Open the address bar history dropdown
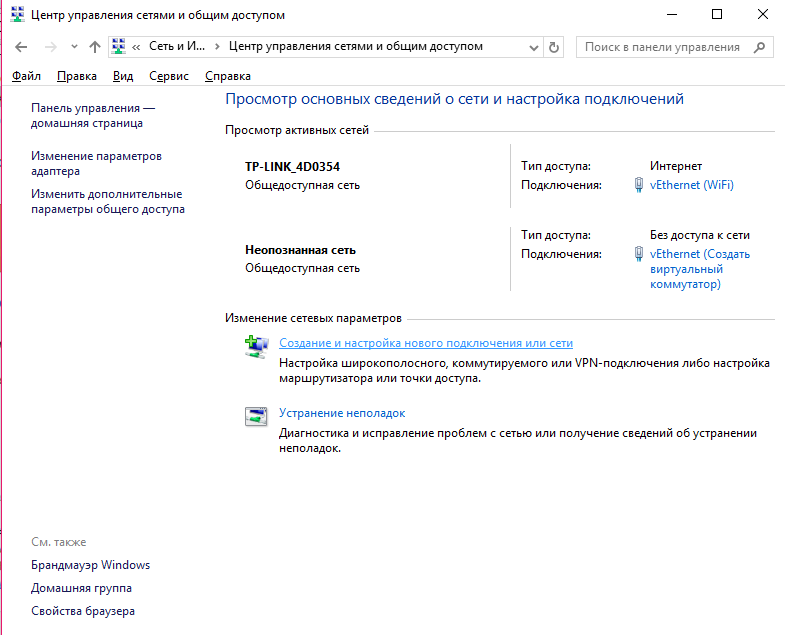785x635 pixels. pyautogui.click(x=534, y=48)
